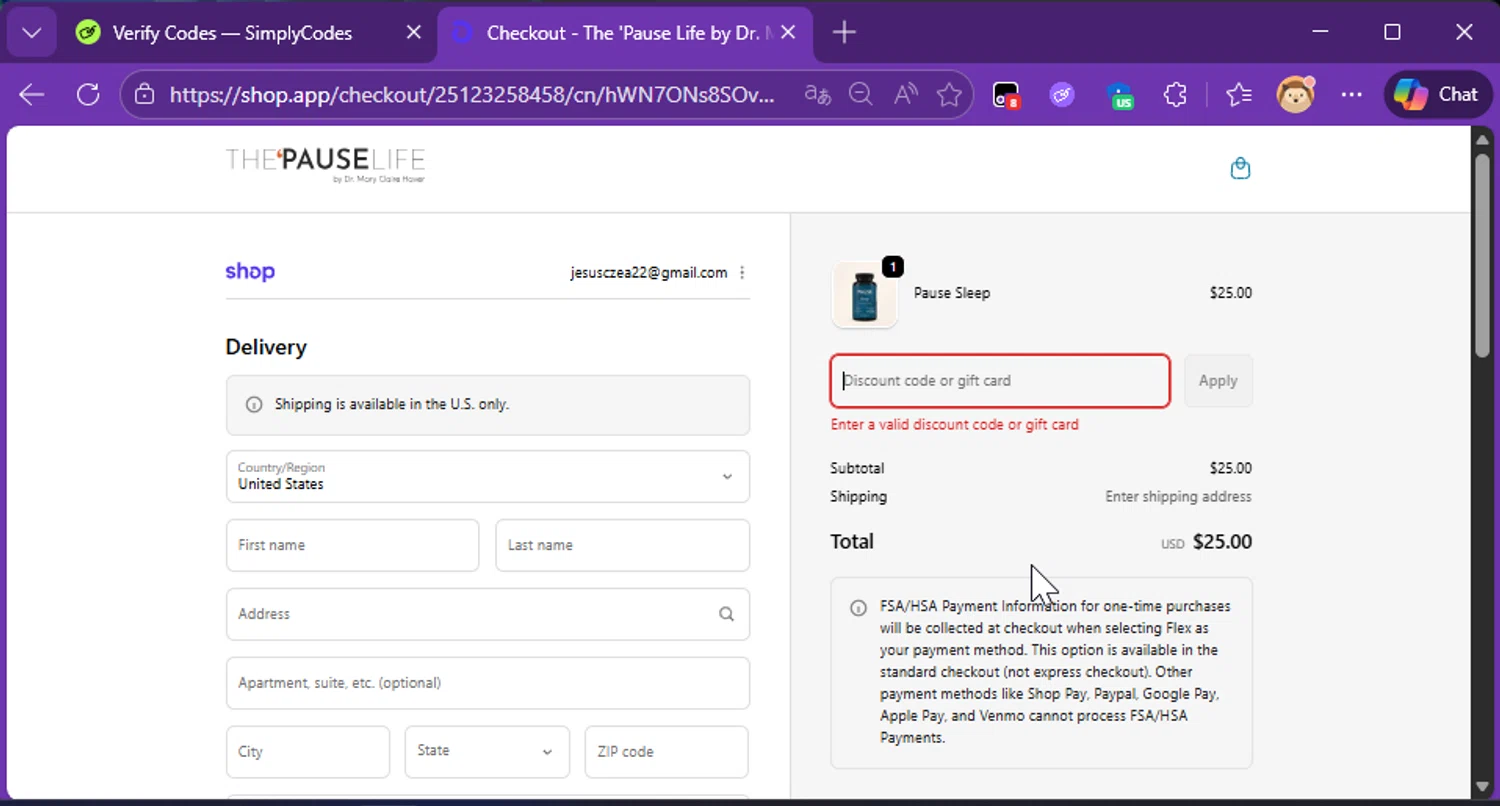
Task: Click the address search magnifier icon
Action: click(727, 614)
